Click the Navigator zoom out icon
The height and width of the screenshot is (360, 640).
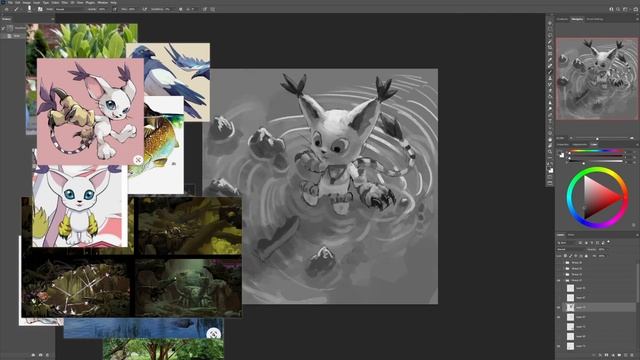(x=571, y=138)
